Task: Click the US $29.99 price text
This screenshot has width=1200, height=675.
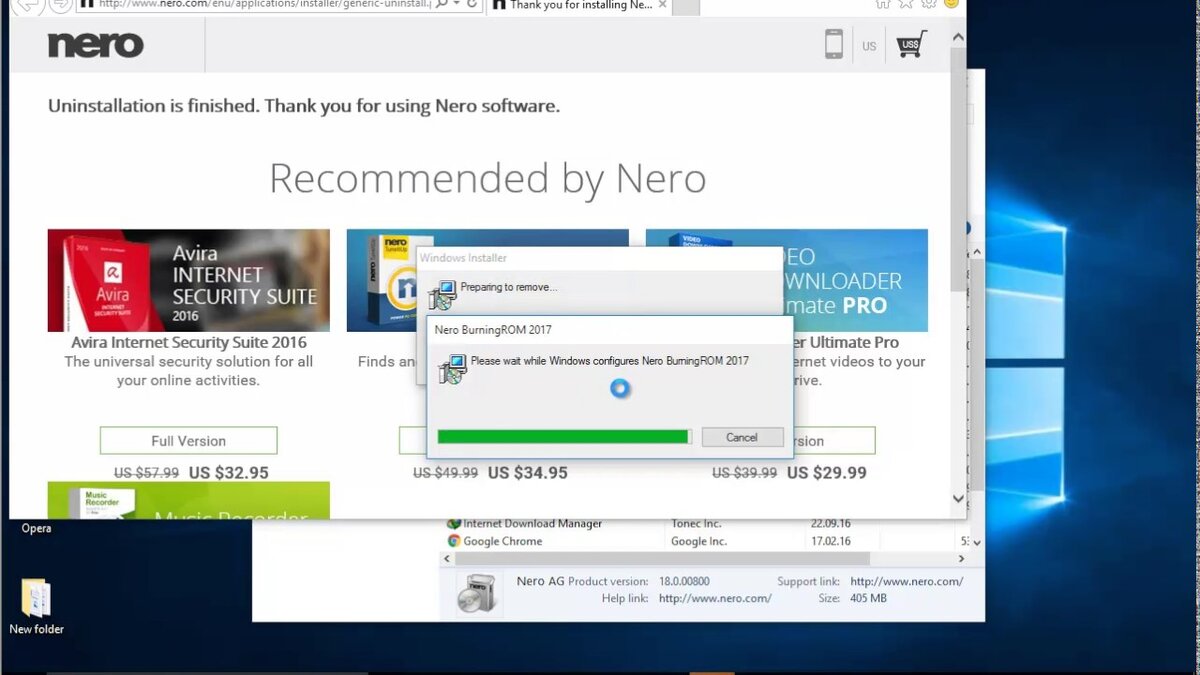Action: [827, 472]
